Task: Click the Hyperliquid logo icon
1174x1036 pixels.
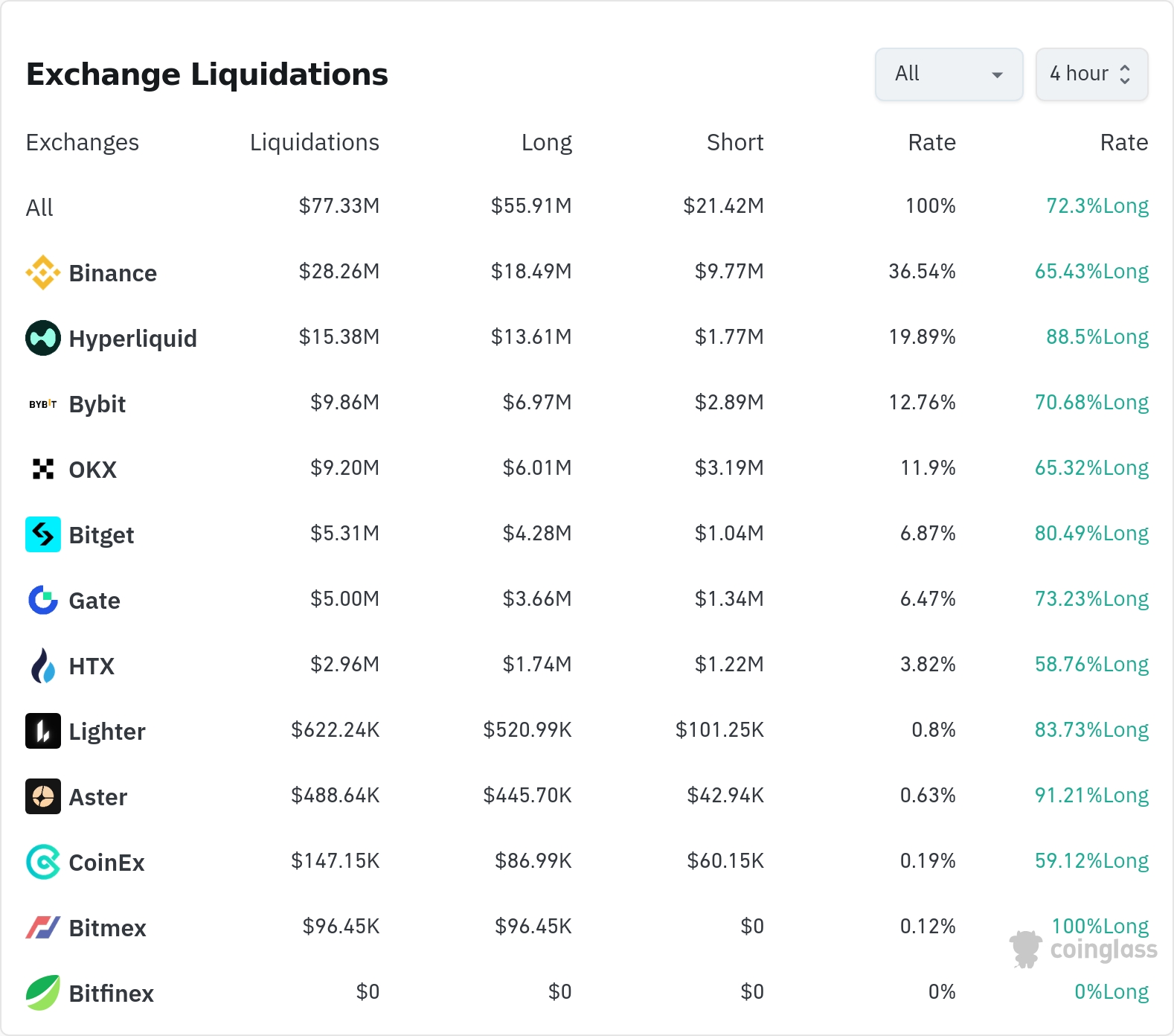Action: tap(43, 338)
